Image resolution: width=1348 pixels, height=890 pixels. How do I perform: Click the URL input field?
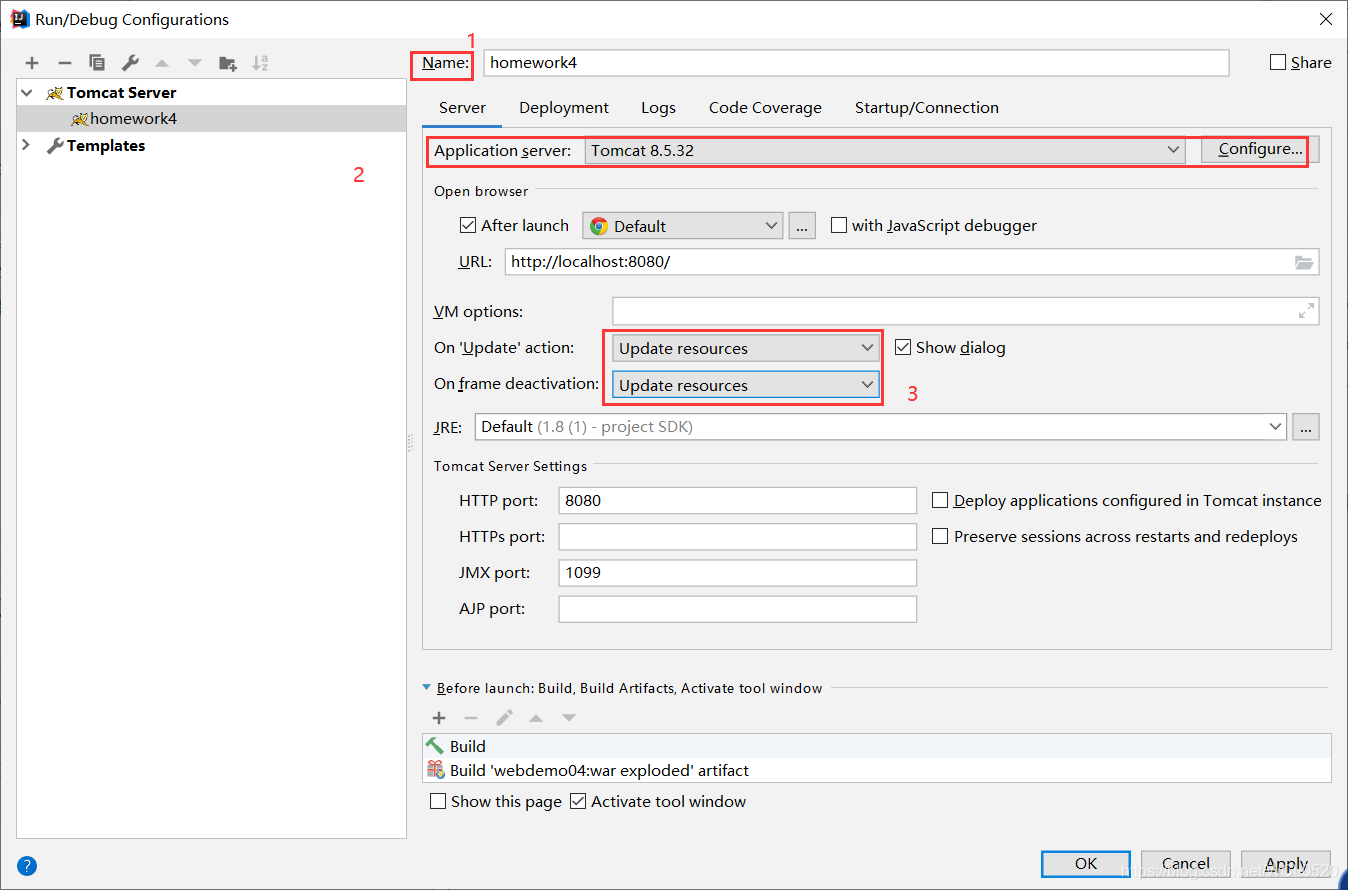[912, 262]
